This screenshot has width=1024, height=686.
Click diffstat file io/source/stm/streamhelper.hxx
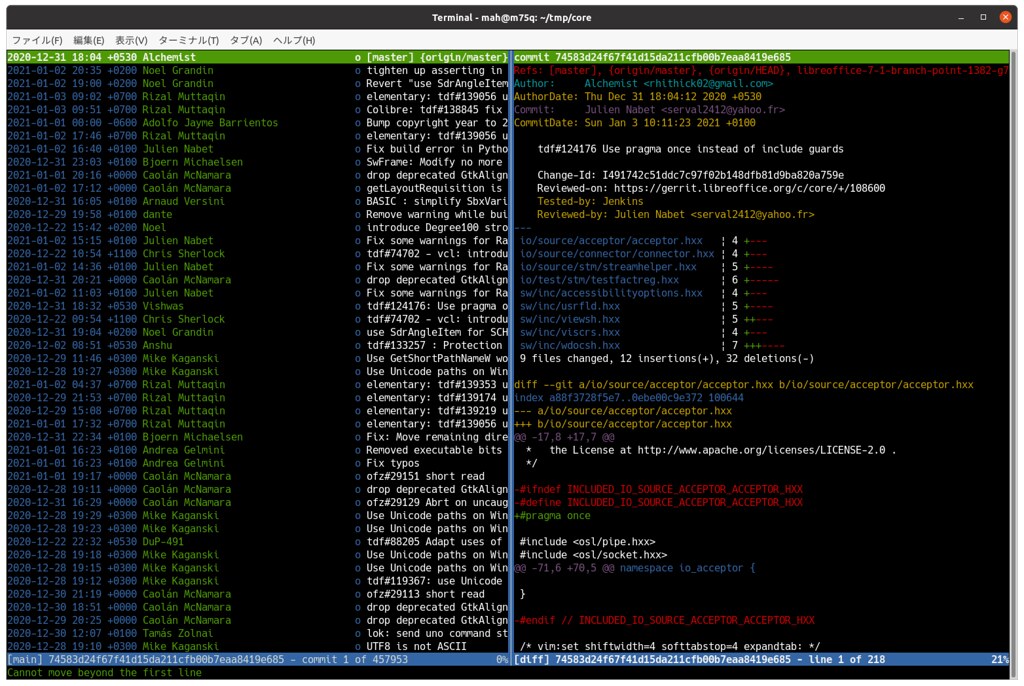tap(608, 267)
